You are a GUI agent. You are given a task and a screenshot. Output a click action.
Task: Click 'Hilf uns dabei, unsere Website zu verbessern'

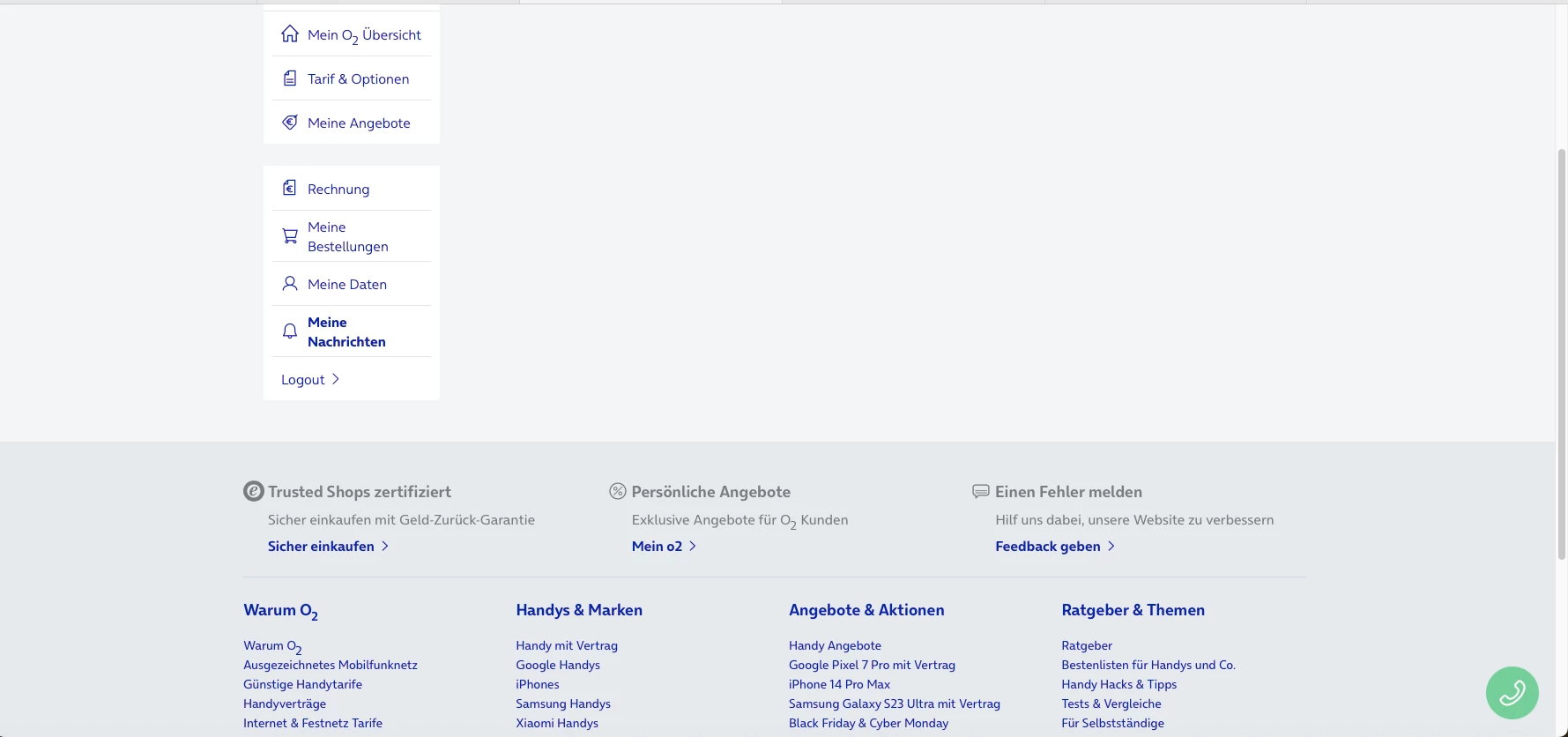click(x=1134, y=520)
